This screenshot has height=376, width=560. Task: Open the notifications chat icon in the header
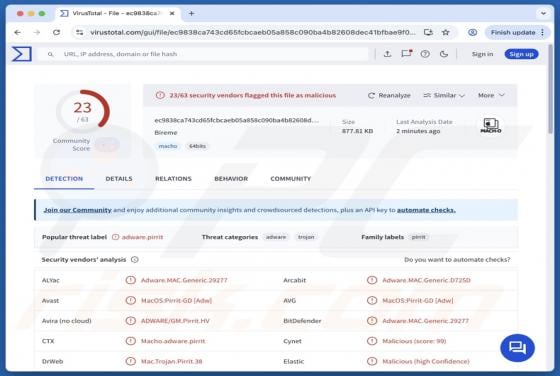click(406, 54)
